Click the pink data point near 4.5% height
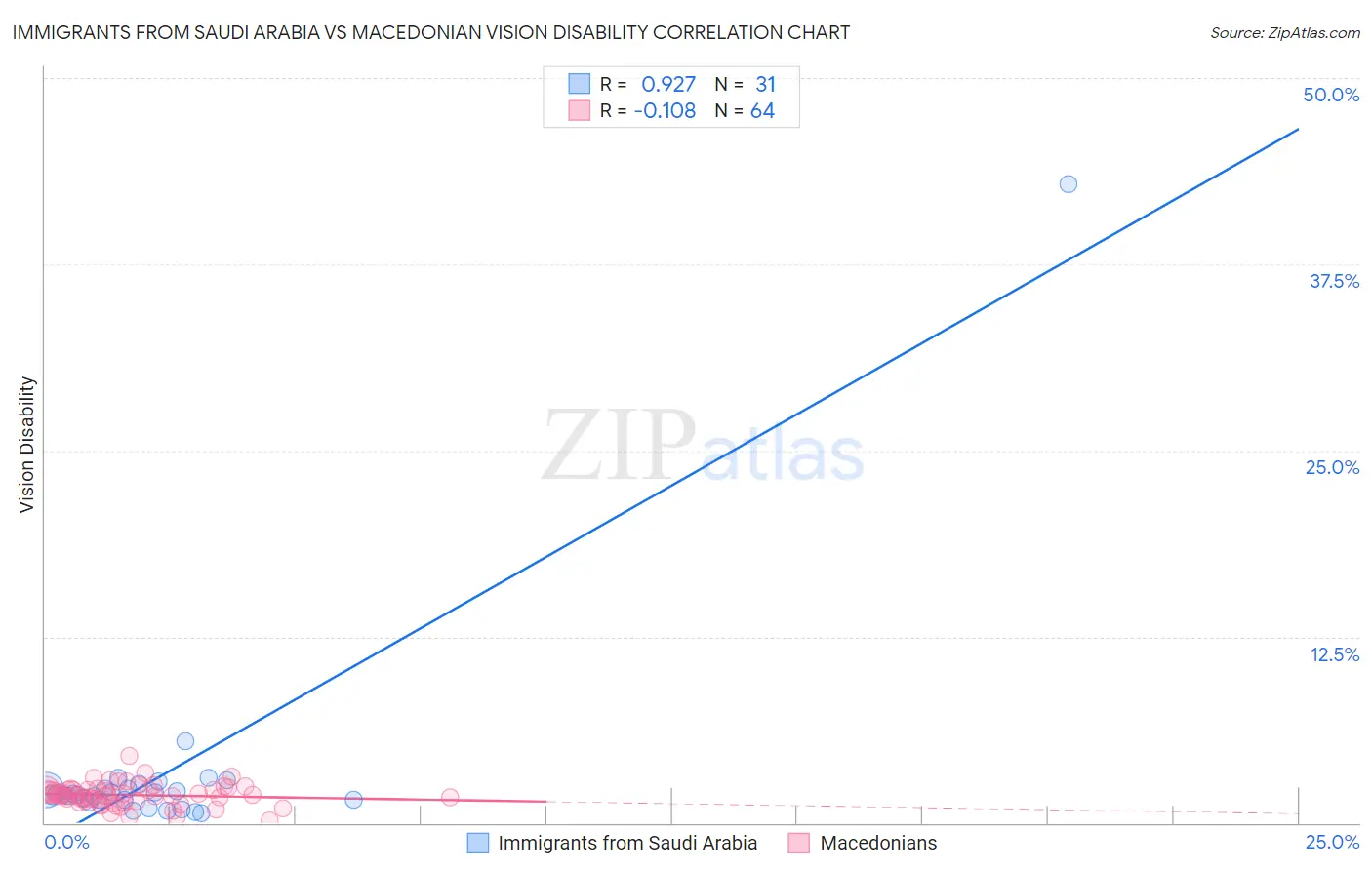The height and width of the screenshot is (870, 1372). coord(129,756)
